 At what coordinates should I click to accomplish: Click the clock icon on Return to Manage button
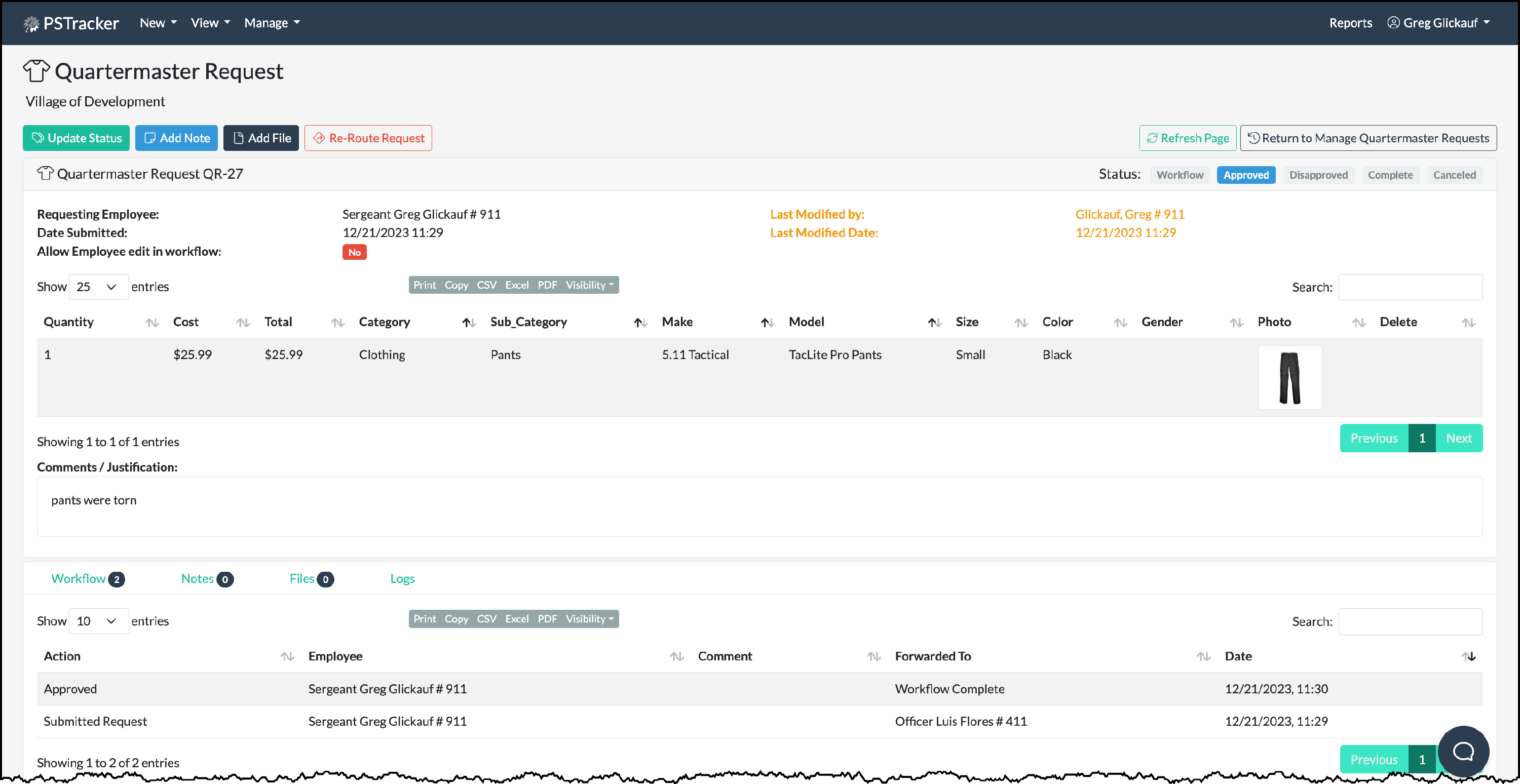pos(1255,137)
